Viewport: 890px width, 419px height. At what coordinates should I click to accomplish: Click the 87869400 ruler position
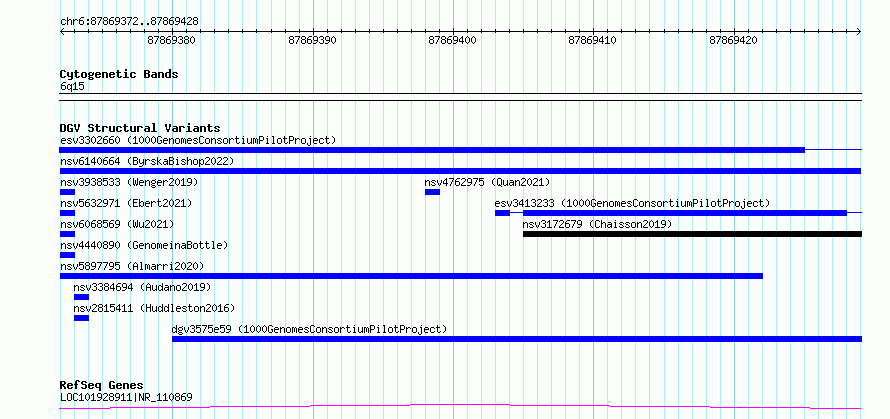[x=452, y=40]
